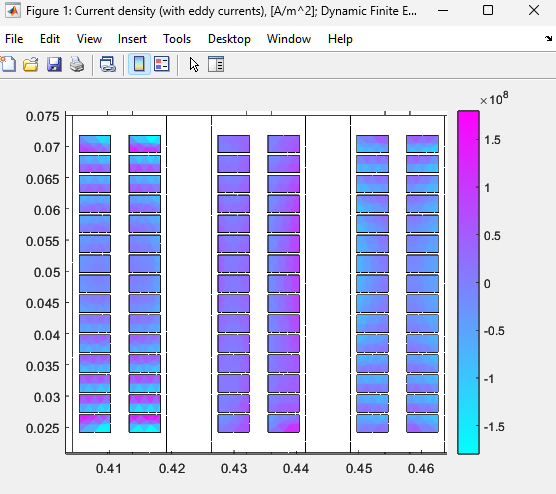556x494 pixels.
Task: Click the colorbar tick label 1.5
Action: click(492, 140)
